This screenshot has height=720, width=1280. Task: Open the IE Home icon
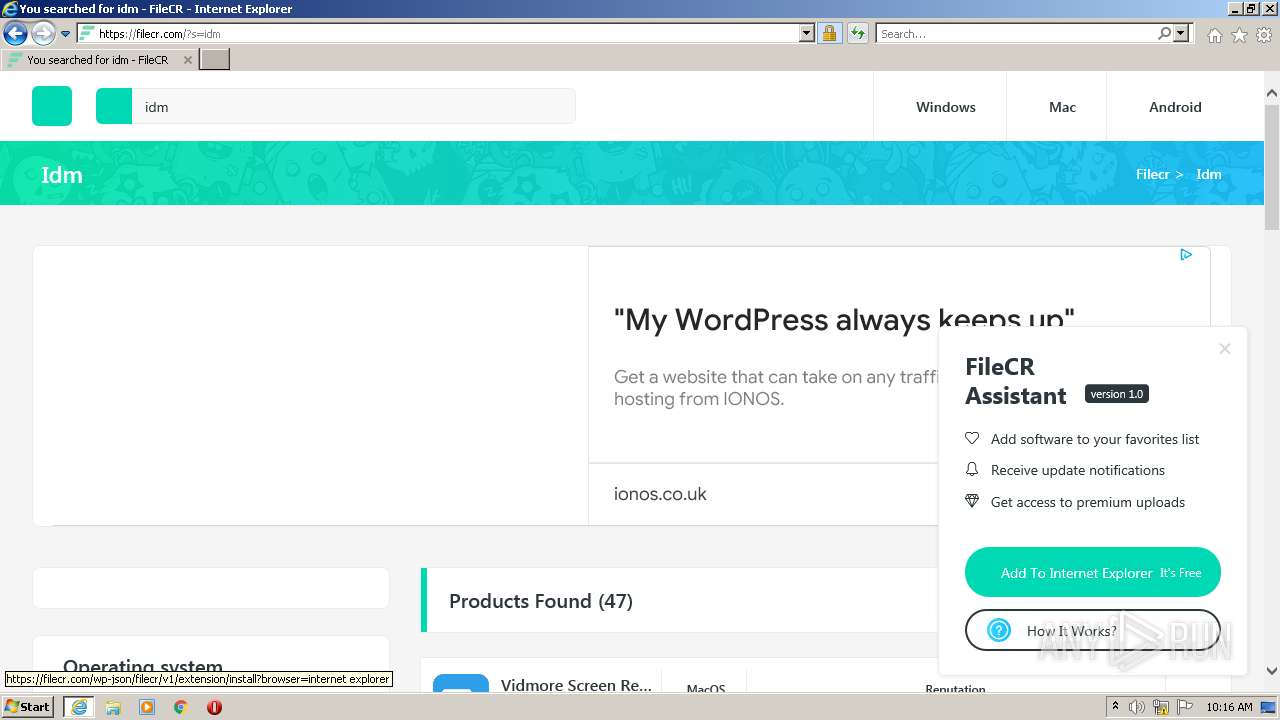point(1214,35)
